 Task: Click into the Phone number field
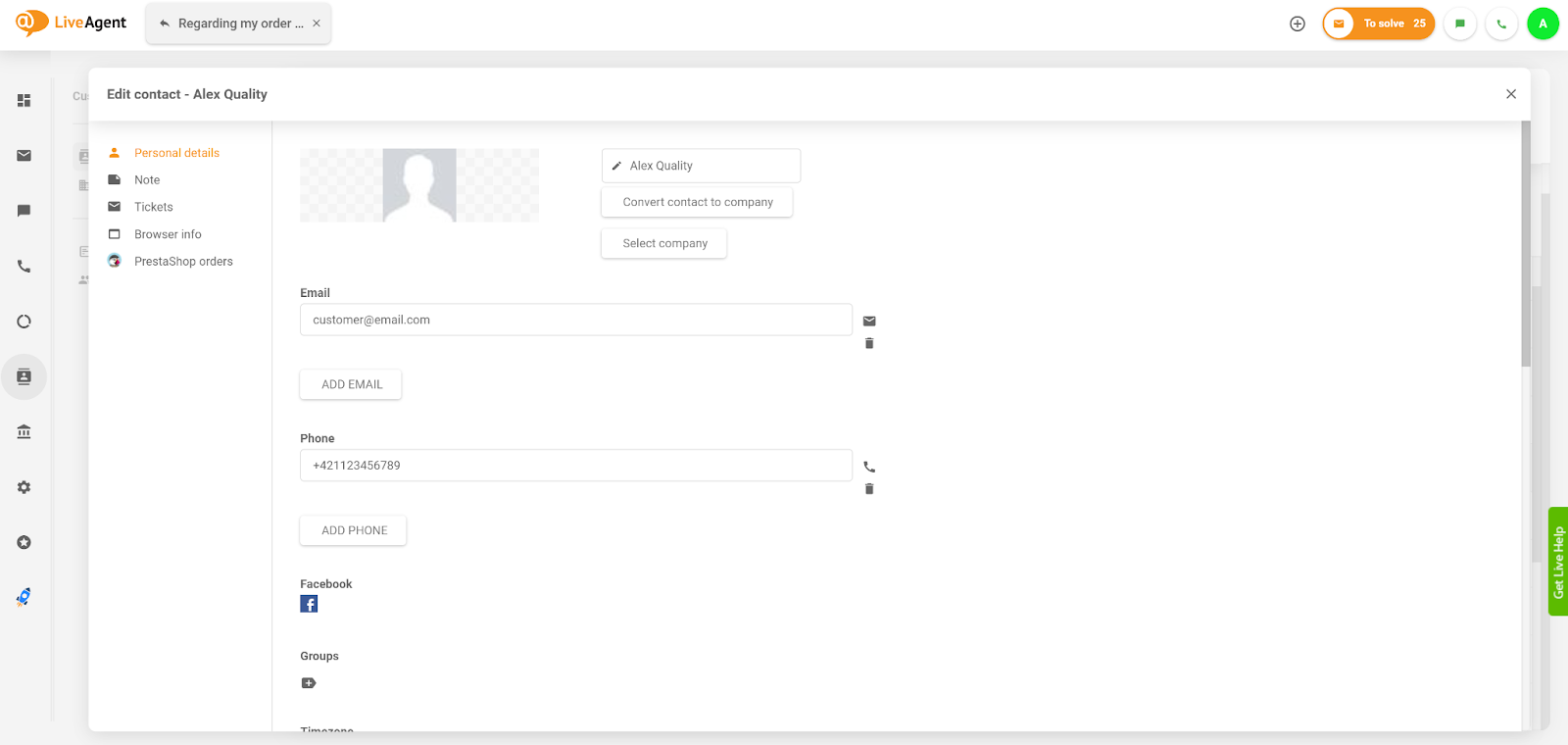pos(576,466)
